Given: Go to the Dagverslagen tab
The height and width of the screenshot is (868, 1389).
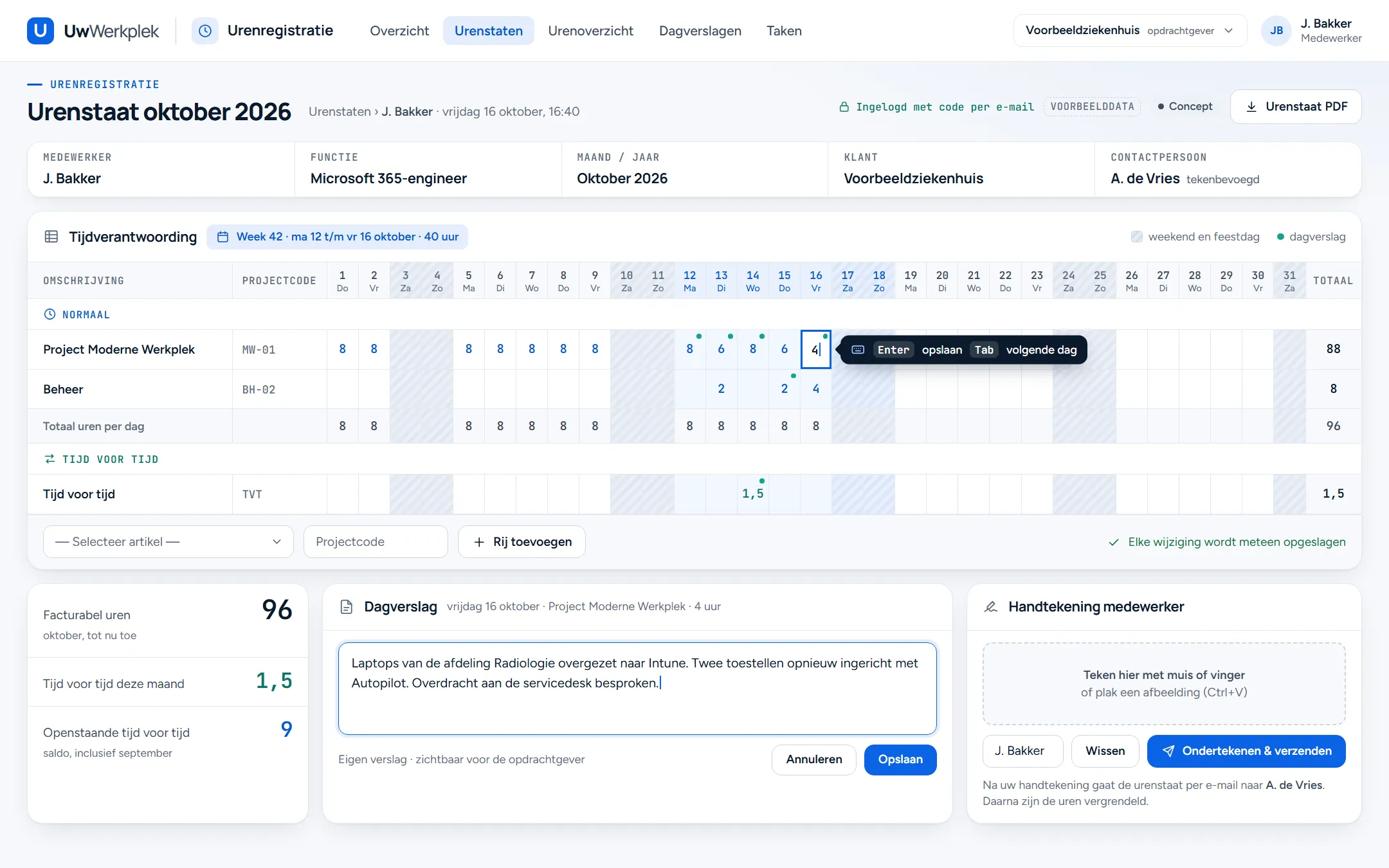Looking at the screenshot, I should tap(700, 31).
